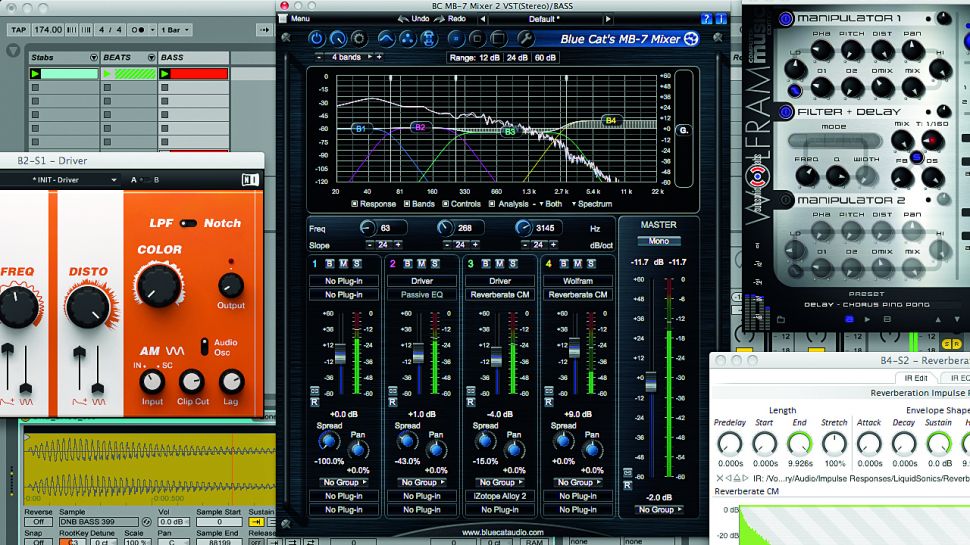Click band 3 reset R icon
Image resolution: width=970 pixels, height=545 pixels.
coord(470,402)
